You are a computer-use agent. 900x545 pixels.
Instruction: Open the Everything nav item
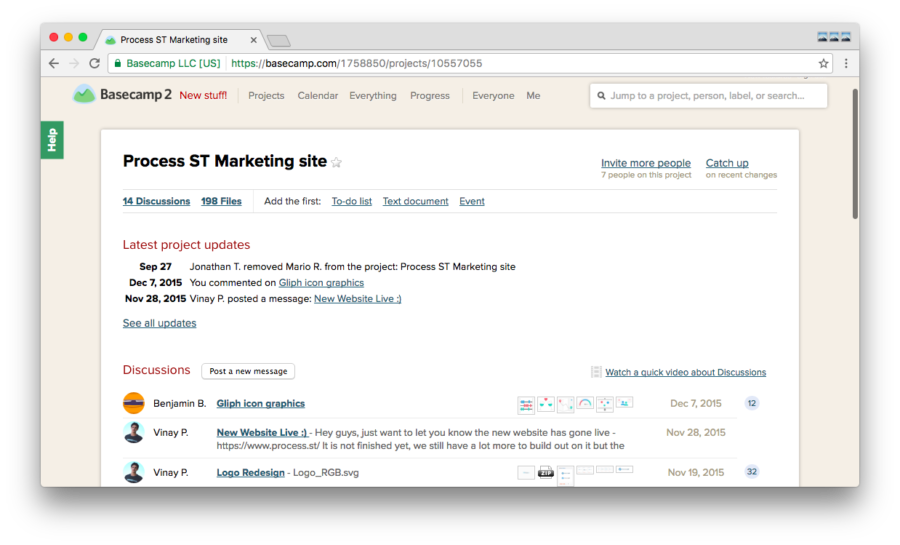click(373, 96)
